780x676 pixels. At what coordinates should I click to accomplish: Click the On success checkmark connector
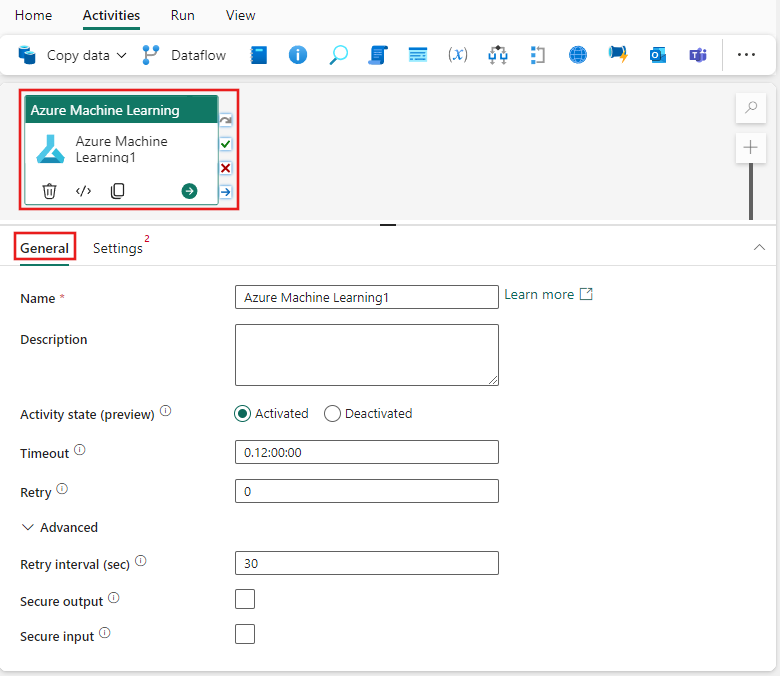coord(225,144)
